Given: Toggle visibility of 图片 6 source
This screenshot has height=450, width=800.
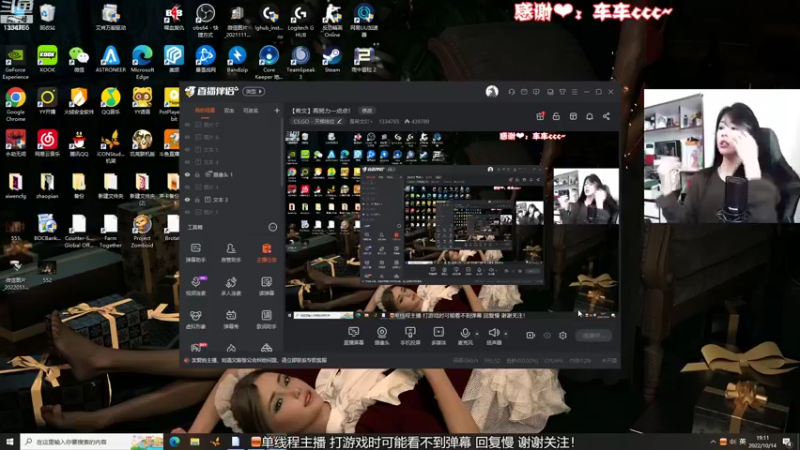Looking at the screenshot, I should point(187,137).
